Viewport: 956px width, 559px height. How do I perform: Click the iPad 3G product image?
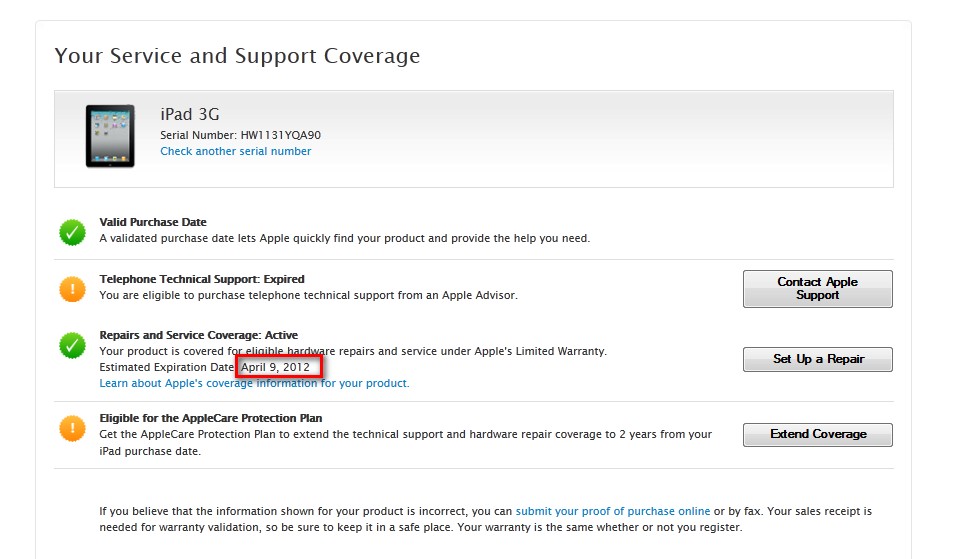[x=109, y=137]
